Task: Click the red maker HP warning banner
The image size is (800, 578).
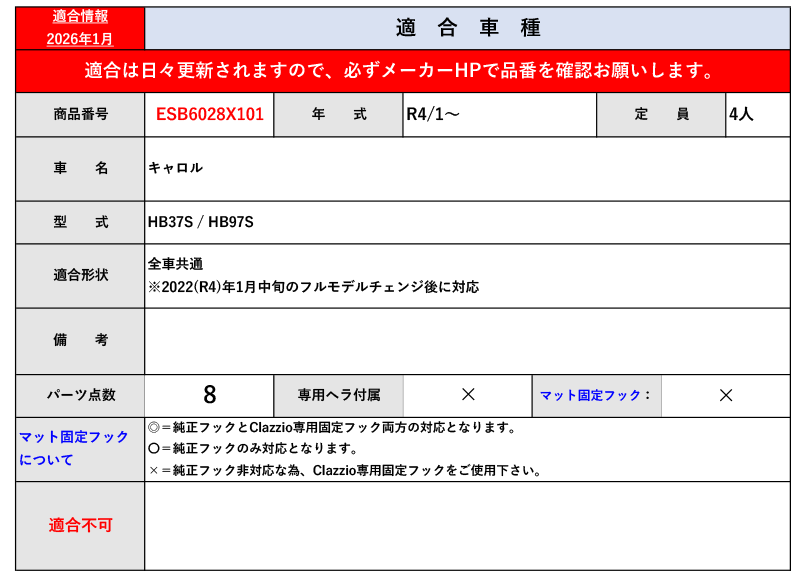Action: tap(400, 71)
